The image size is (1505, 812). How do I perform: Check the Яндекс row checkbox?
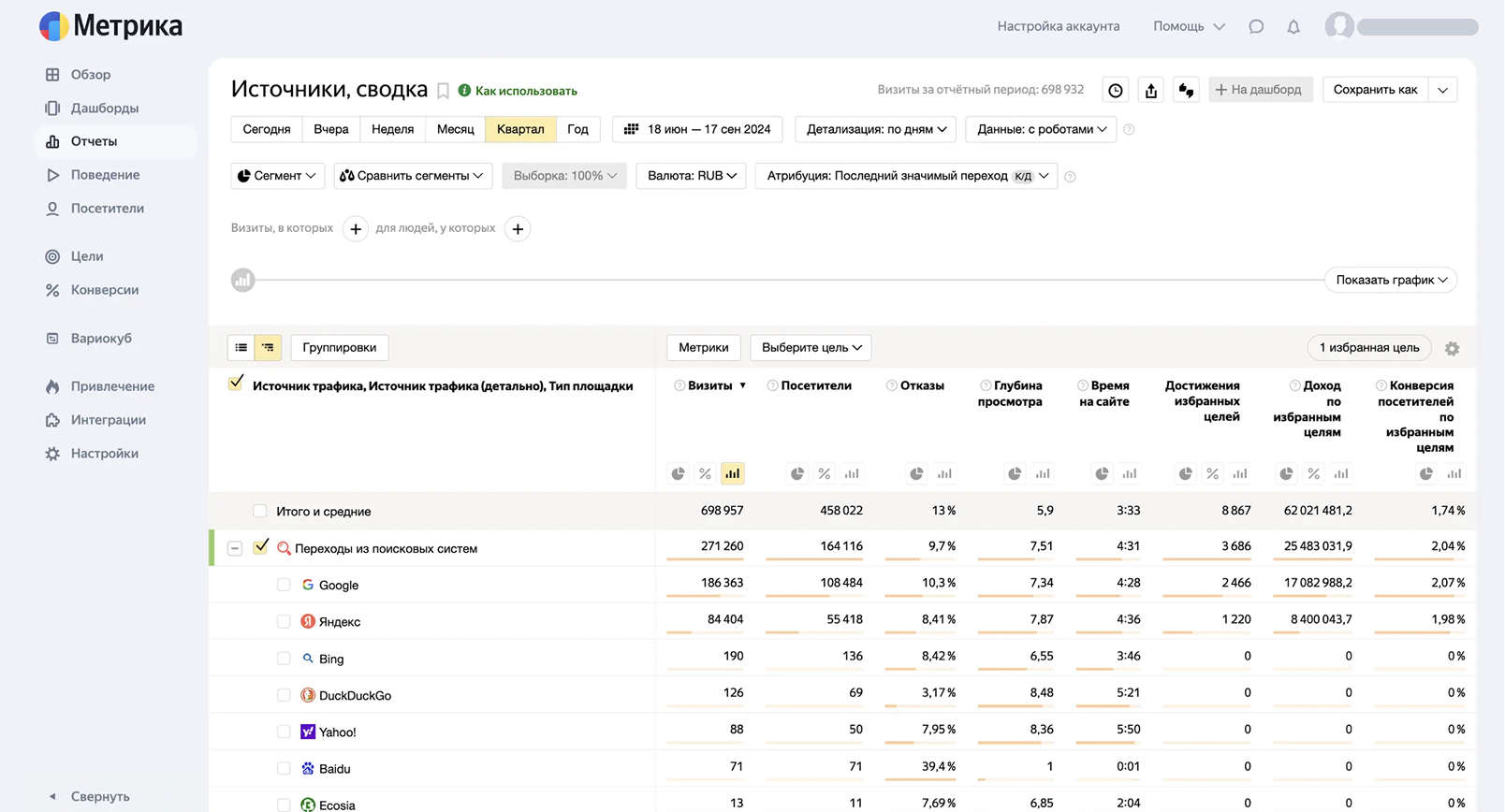pyautogui.click(x=284, y=621)
